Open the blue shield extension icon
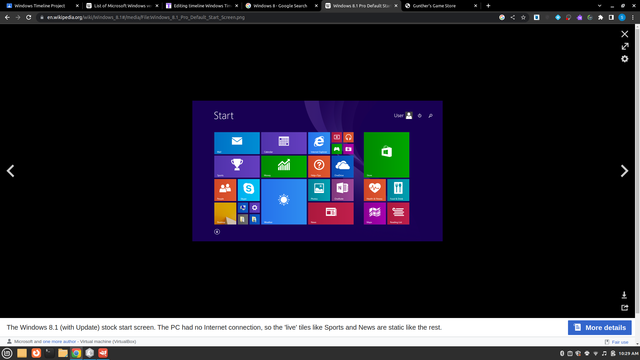 [x=537, y=18]
